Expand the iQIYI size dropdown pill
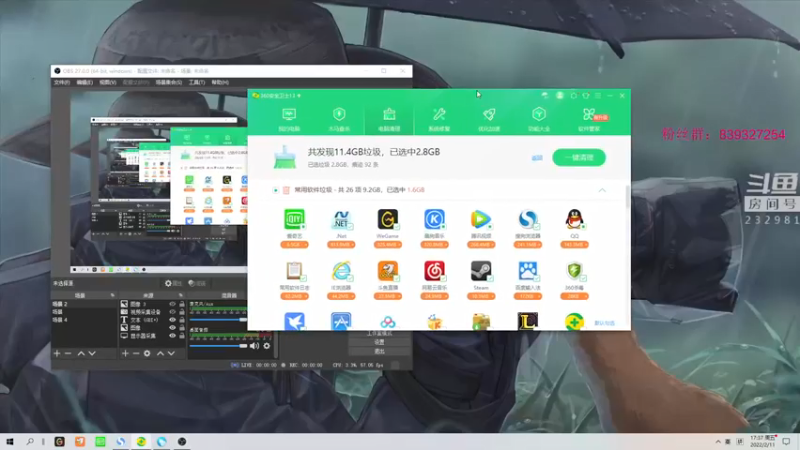The image size is (800, 450). click(294, 245)
